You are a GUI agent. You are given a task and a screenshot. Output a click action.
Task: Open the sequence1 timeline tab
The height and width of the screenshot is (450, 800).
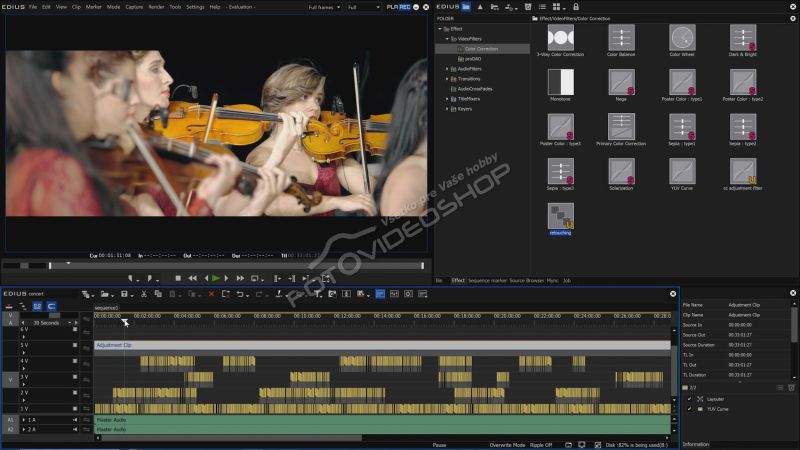tap(106, 308)
